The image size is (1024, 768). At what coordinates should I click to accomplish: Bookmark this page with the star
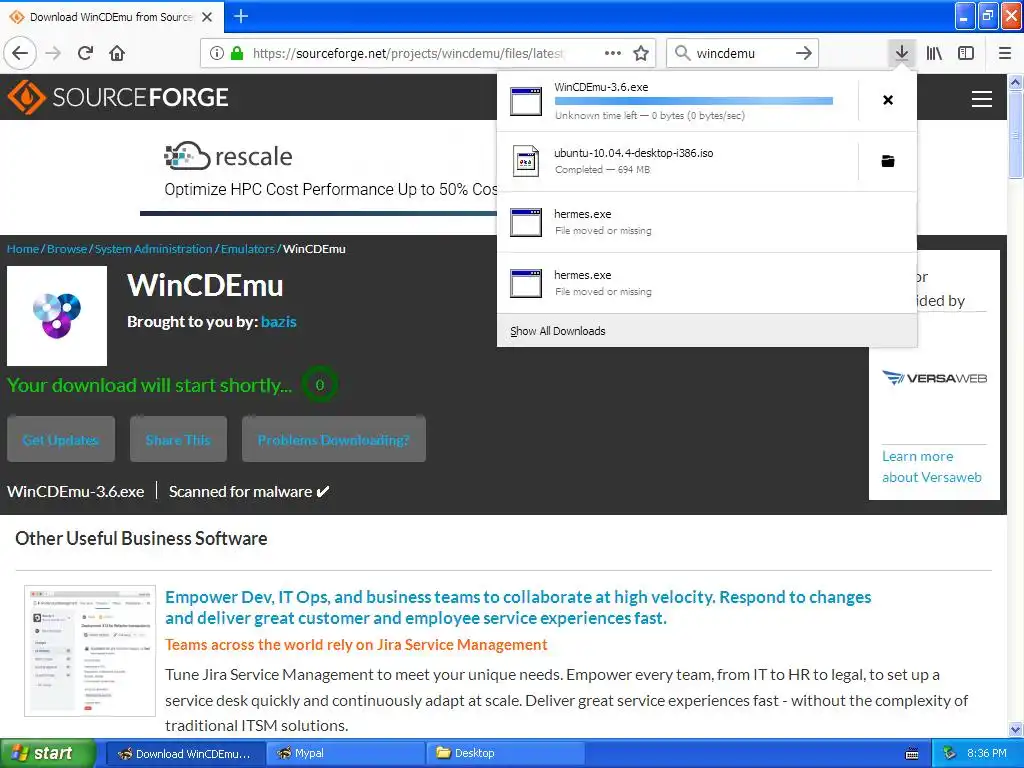[x=641, y=54]
